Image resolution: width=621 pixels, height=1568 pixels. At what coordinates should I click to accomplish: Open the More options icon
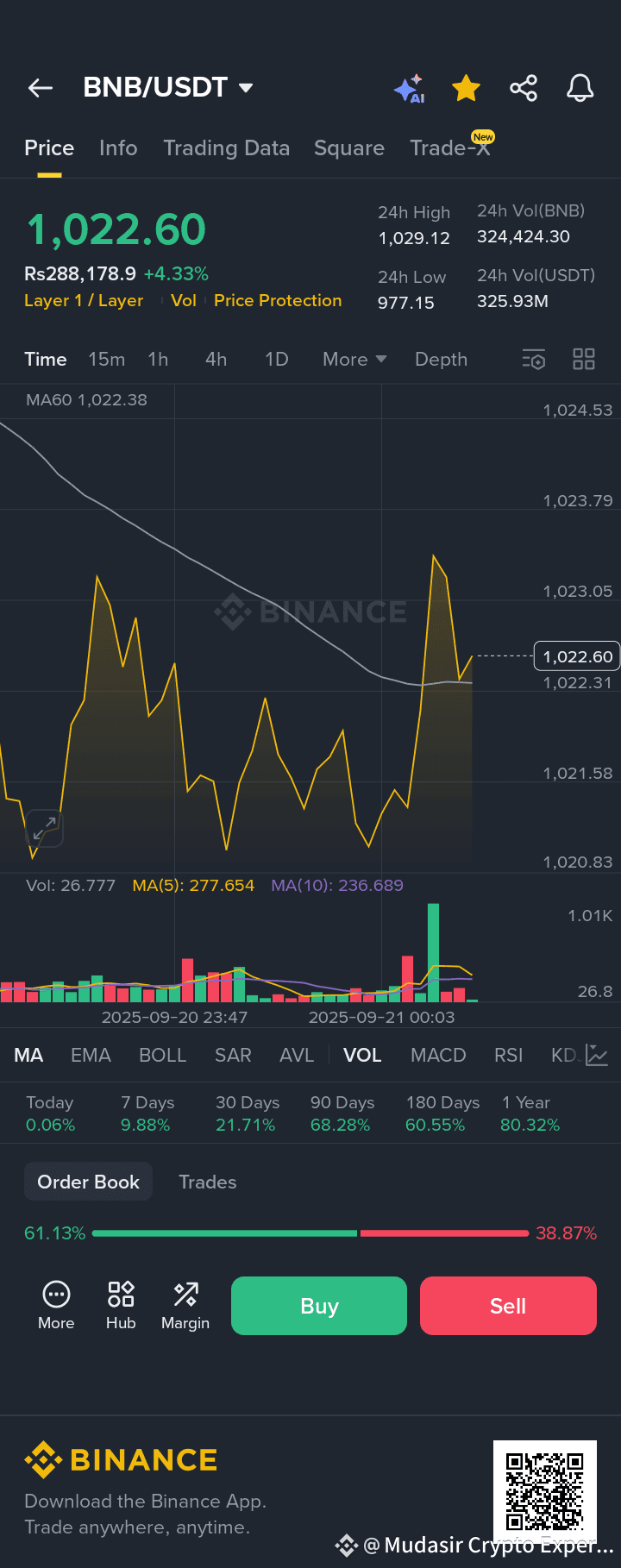(56, 1305)
